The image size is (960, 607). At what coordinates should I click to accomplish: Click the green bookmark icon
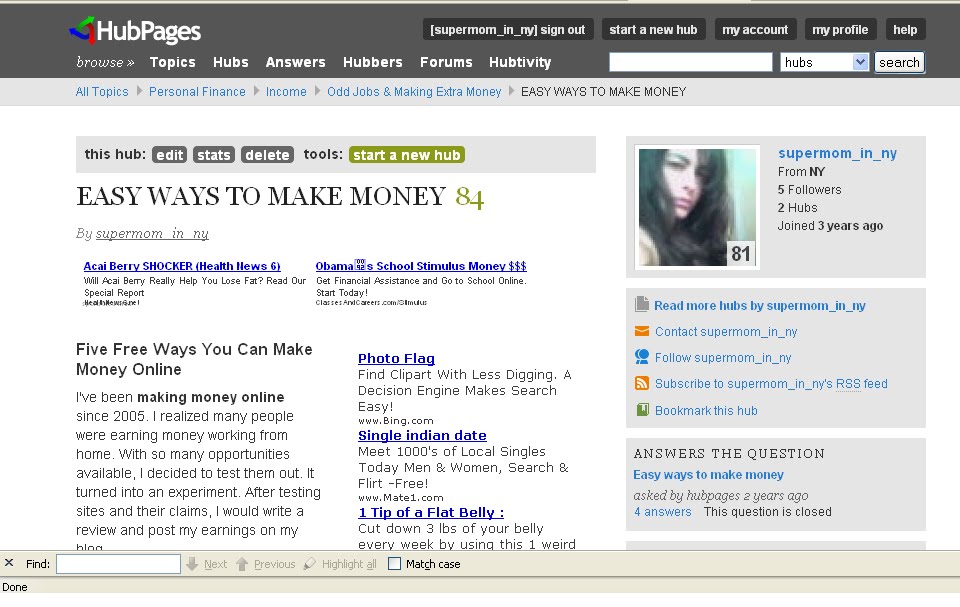coord(642,410)
